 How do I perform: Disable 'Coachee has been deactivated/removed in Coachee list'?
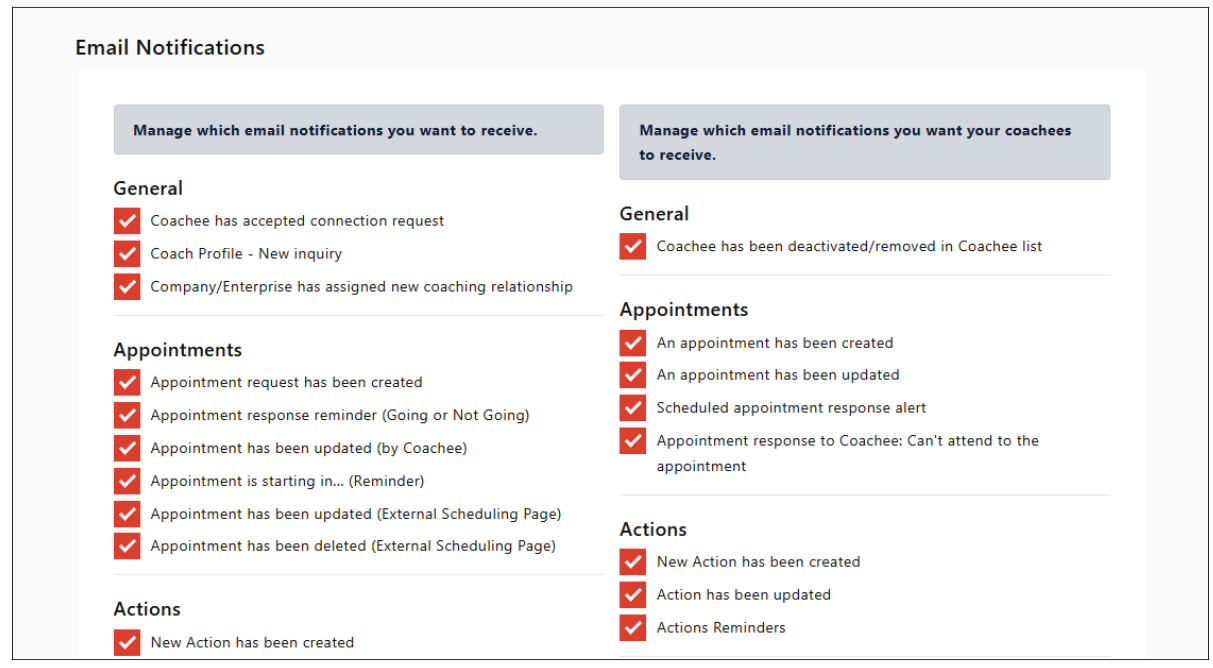[x=633, y=246]
